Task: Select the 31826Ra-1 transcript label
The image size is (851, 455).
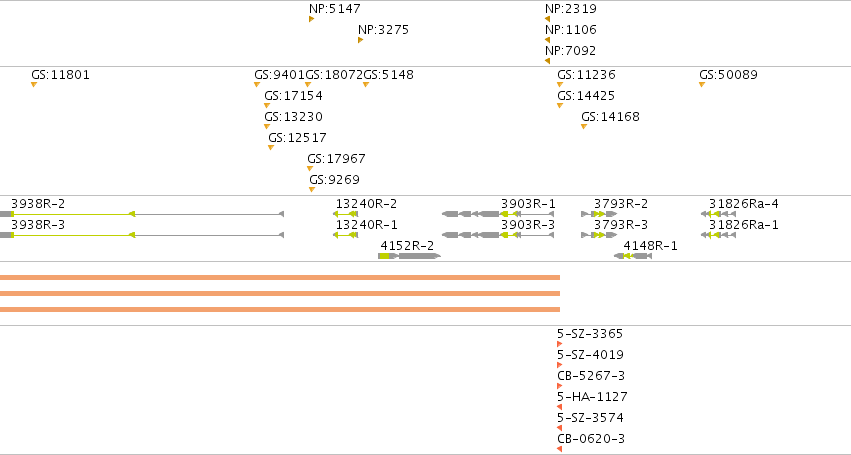Action: (744, 225)
